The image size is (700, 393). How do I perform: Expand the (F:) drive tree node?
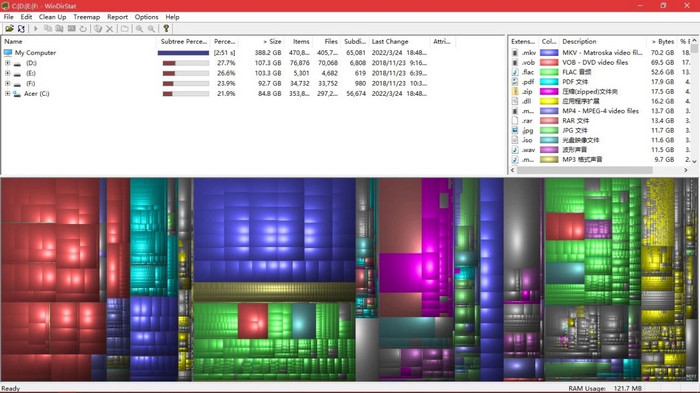coord(8,84)
